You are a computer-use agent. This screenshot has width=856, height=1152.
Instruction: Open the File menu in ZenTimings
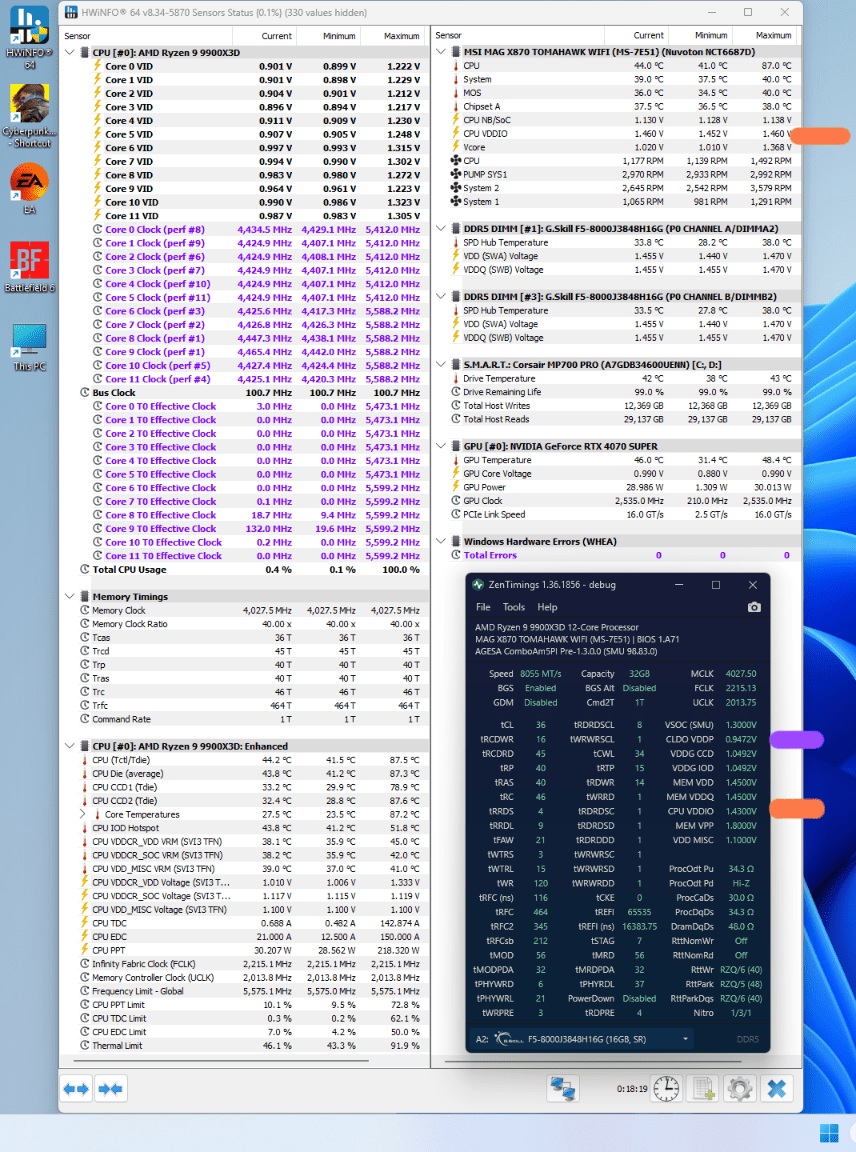pos(483,608)
